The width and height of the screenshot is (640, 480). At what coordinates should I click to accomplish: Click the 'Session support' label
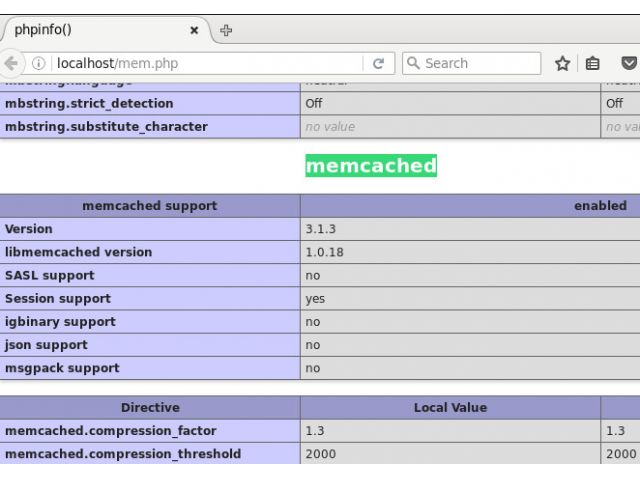58,299
